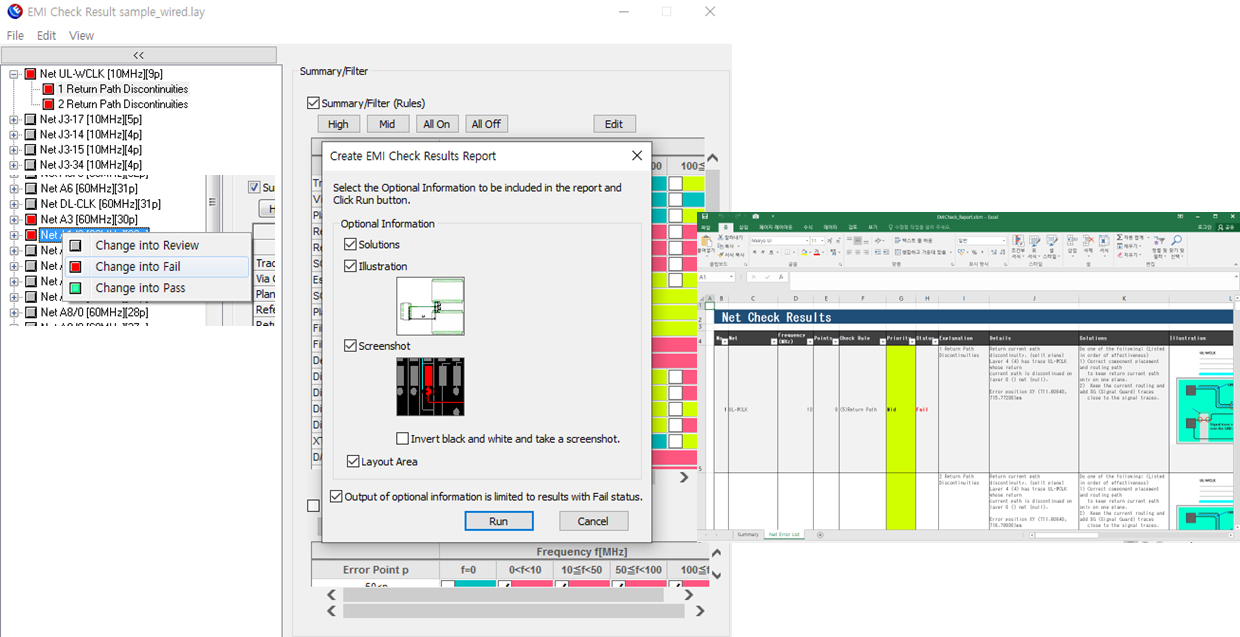
Task: Click the camera icon in Excel quick access toolbar
Action: click(x=755, y=216)
